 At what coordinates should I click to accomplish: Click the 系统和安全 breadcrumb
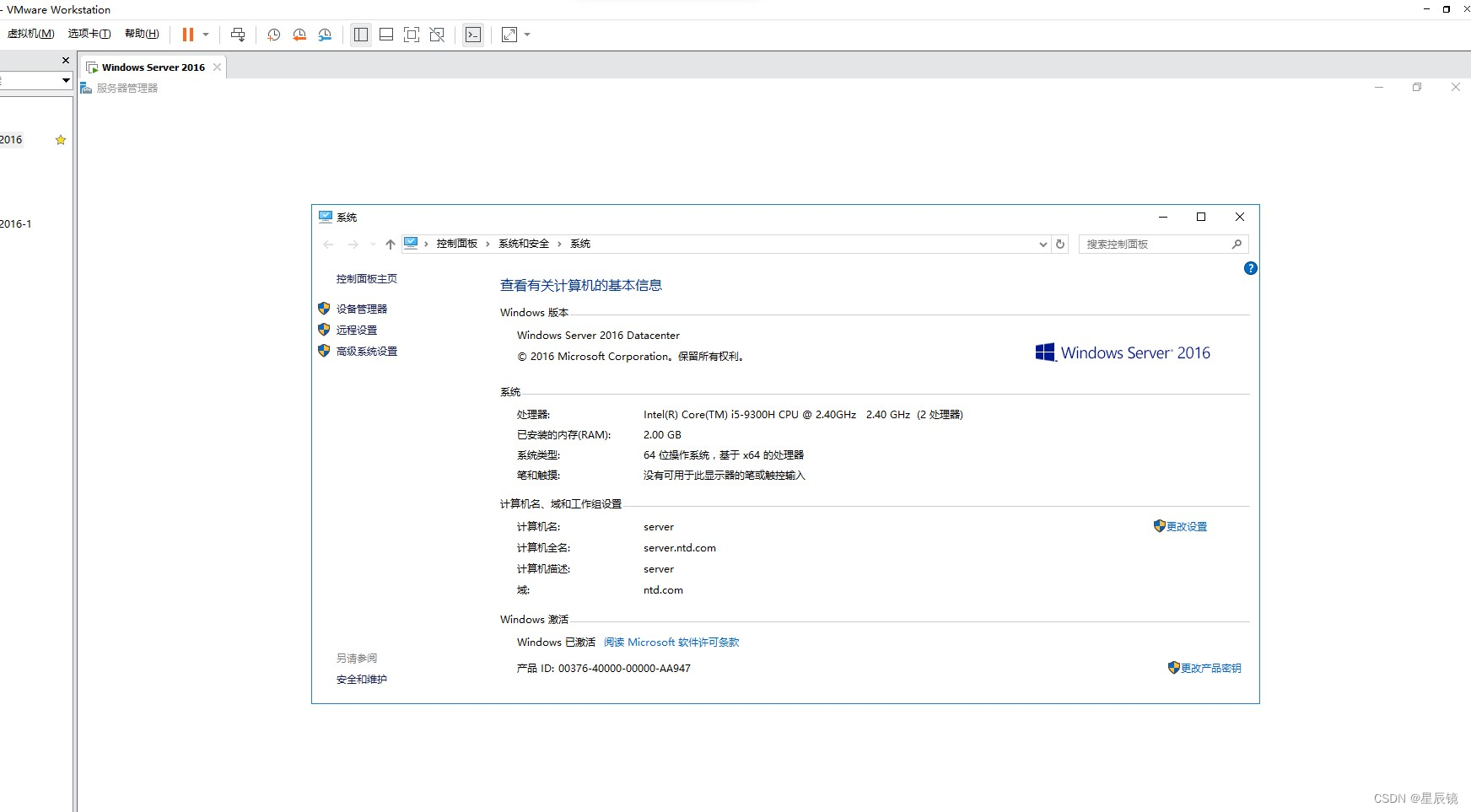pos(524,244)
